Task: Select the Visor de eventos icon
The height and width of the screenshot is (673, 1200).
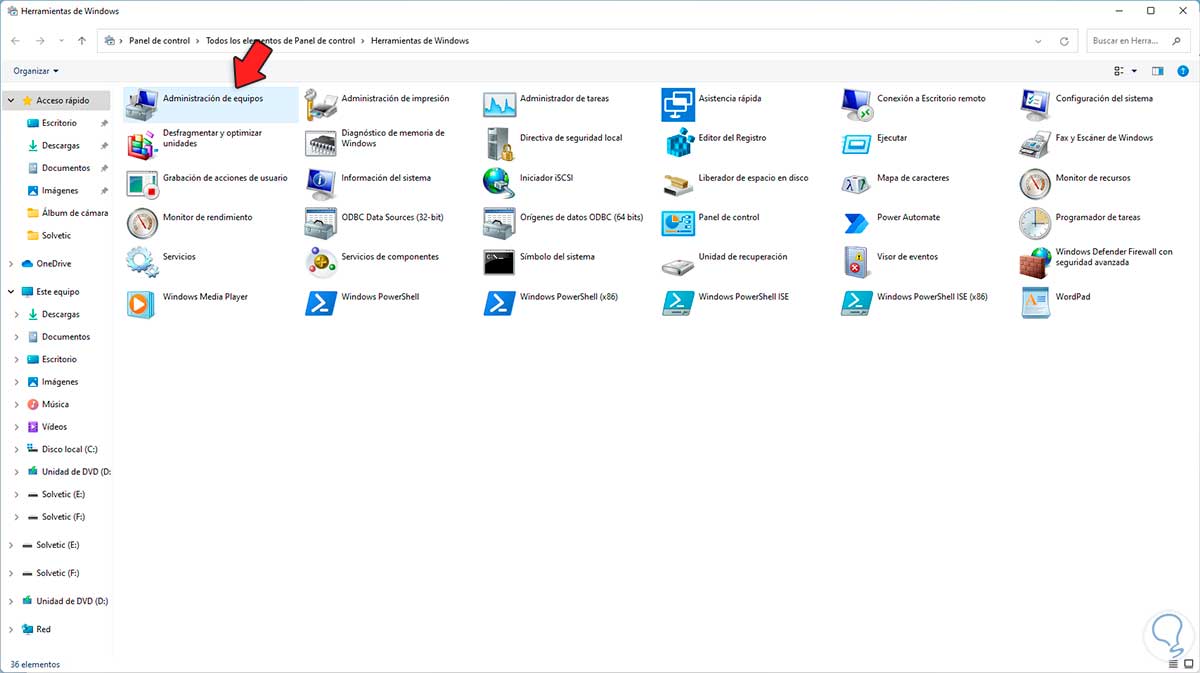Action: 857,262
